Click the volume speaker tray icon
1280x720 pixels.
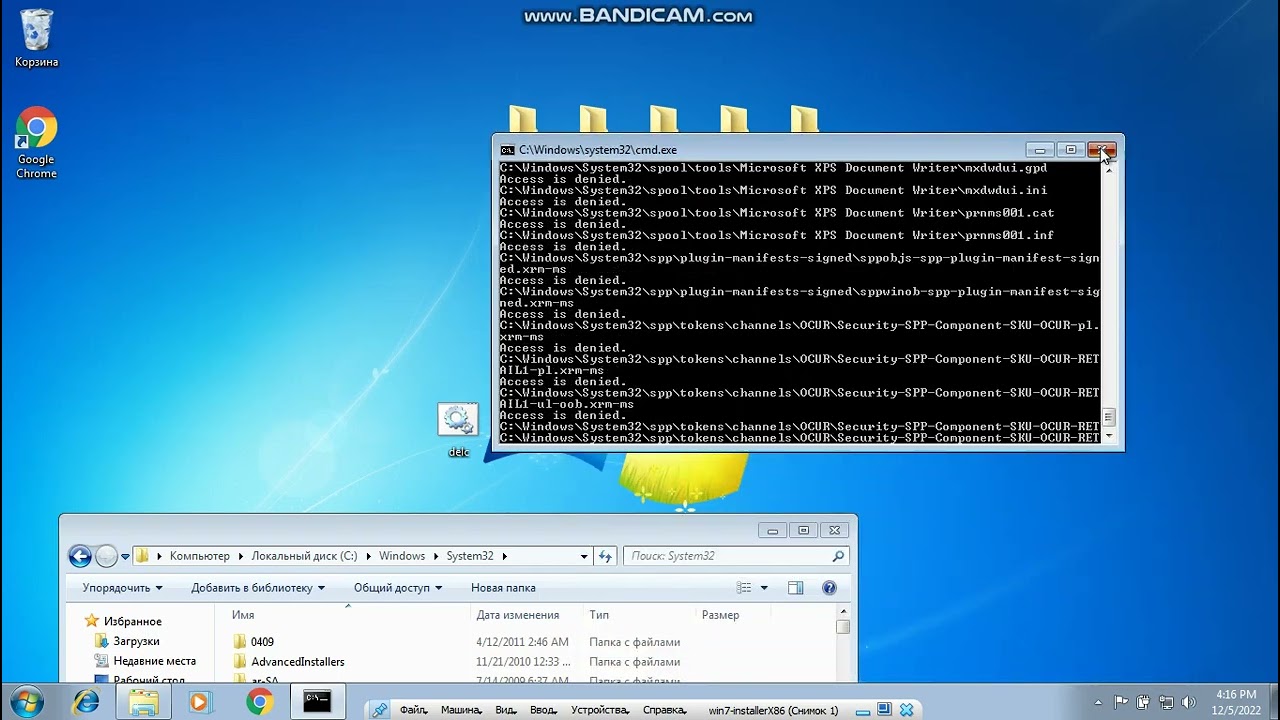(x=1189, y=702)
